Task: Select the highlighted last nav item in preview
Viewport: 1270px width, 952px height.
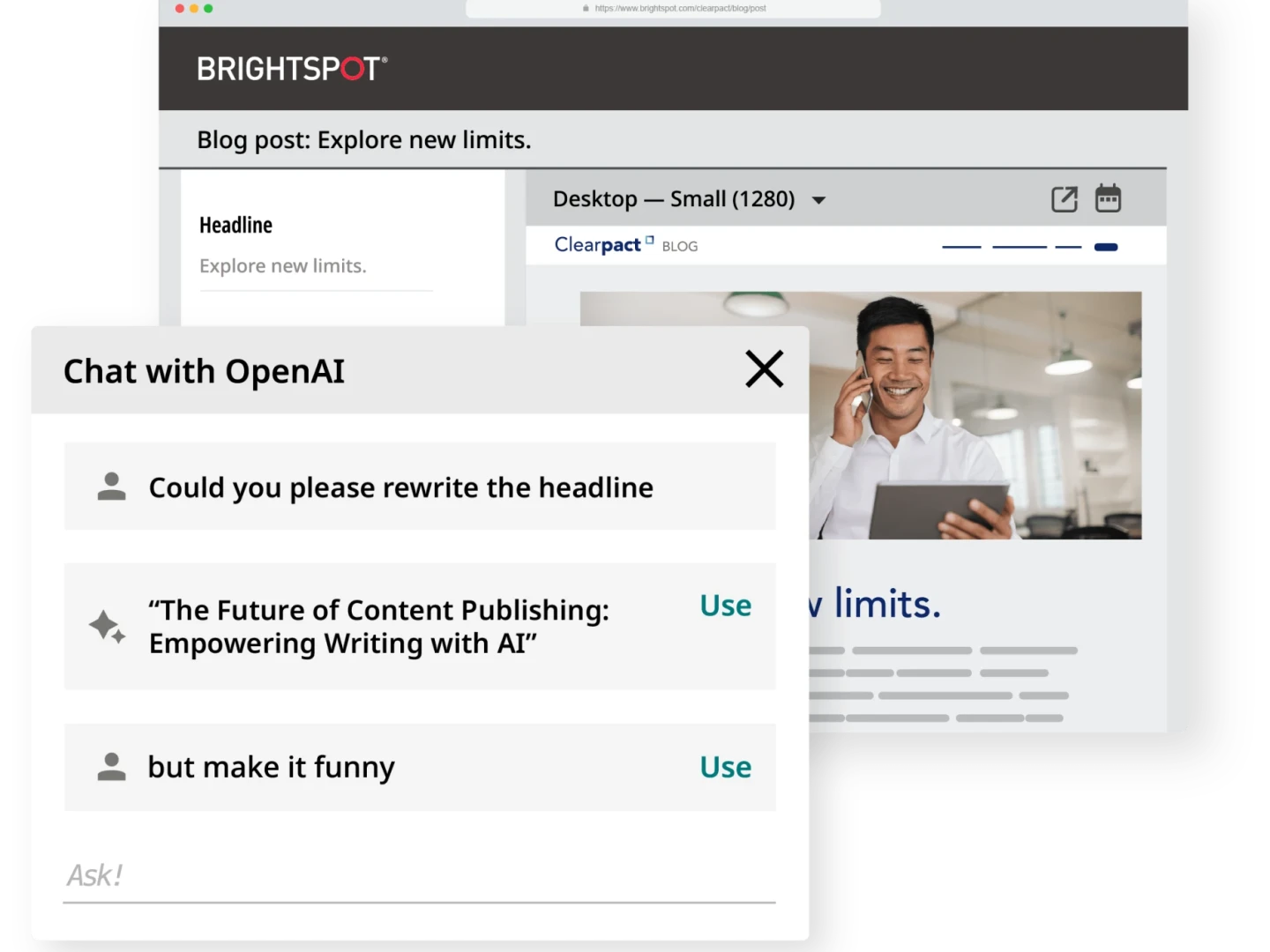Action: [1105, 248]
